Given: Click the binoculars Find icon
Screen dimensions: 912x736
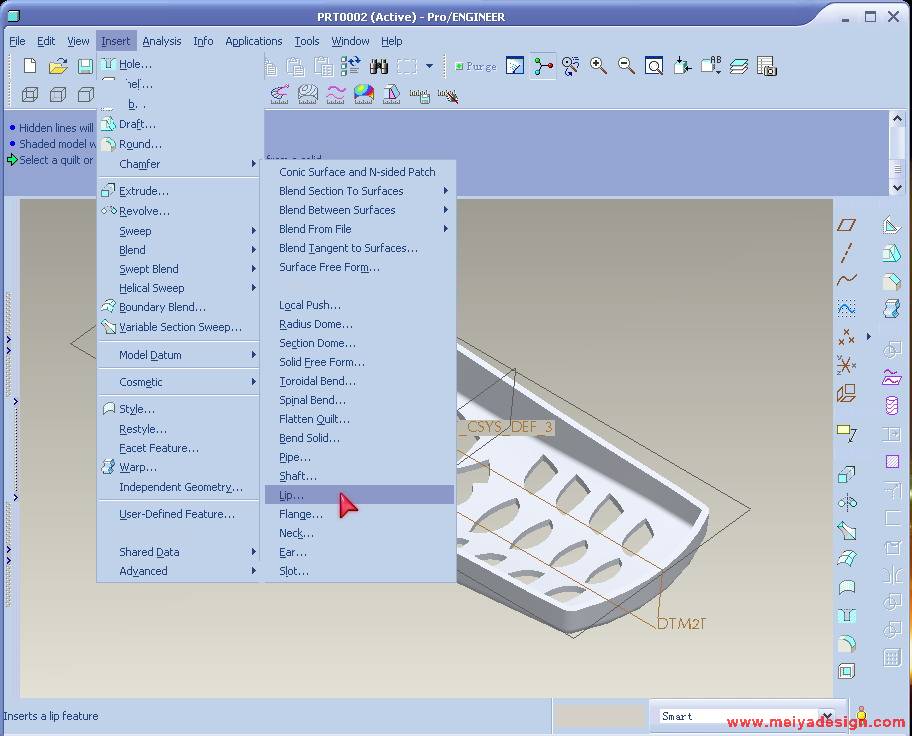Looking at the screenshot, I should [x=379, y=66].
